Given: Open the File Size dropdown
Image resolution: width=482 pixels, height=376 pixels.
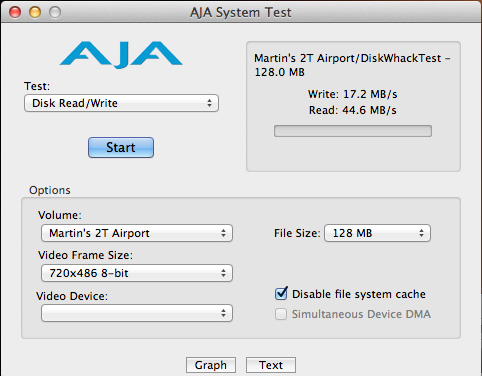Looking at the screenshot, I should 377,233.
